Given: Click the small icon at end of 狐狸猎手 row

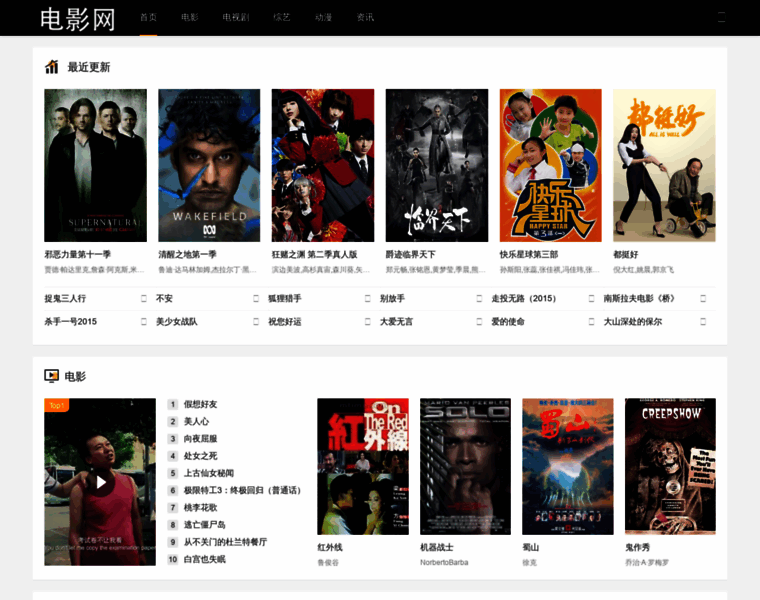Looking at the screenshot, I should click(367, 299).
